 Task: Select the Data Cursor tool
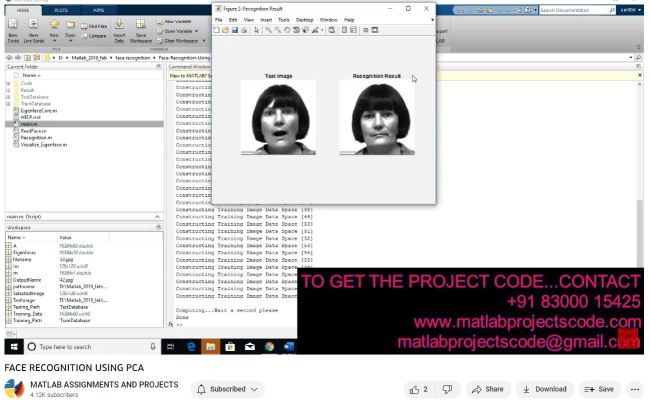point(306,30)
